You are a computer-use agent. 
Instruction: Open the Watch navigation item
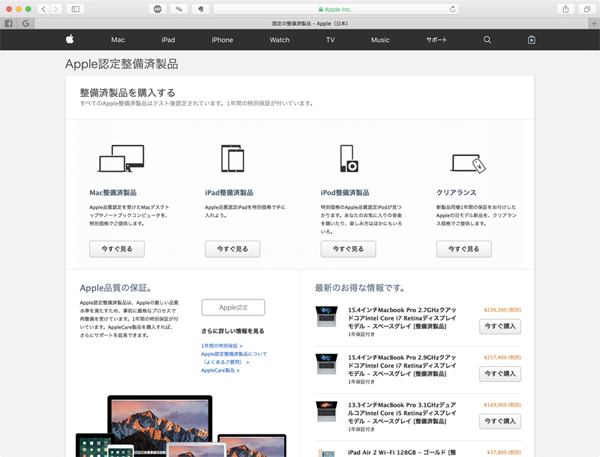click(x=280, y=40)
